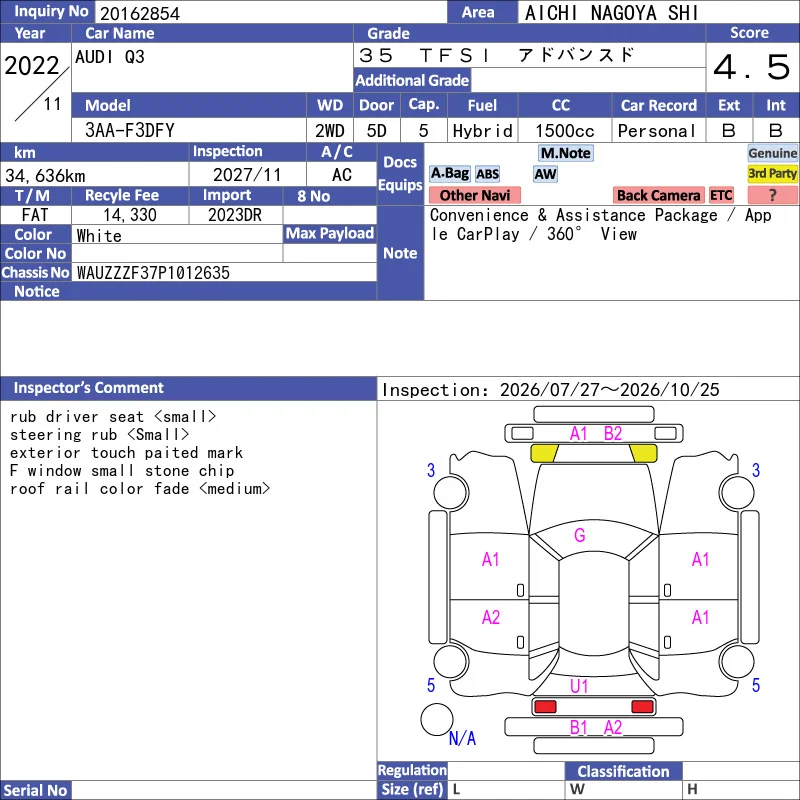Image resolution: width=800 pixels, height=800 pixels.
Task: Click the Other Navi badge
Action: tap(474, 195)
